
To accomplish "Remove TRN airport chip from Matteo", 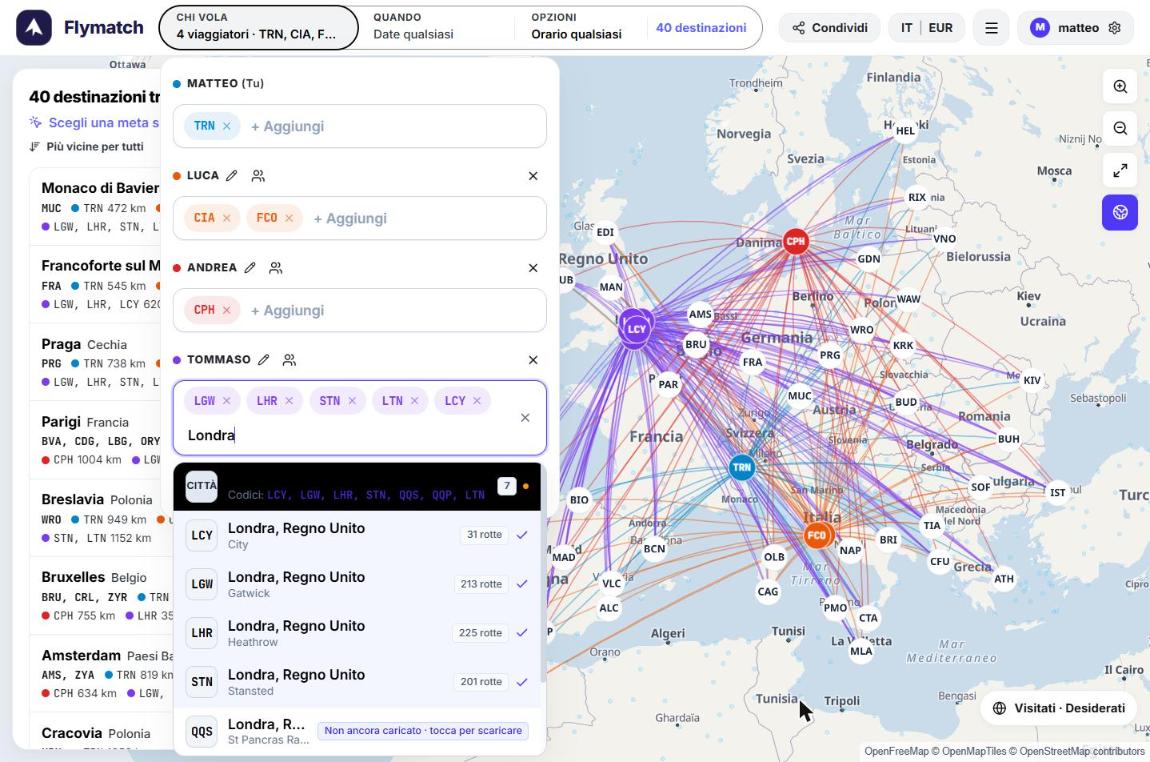I will pos(227,126).
